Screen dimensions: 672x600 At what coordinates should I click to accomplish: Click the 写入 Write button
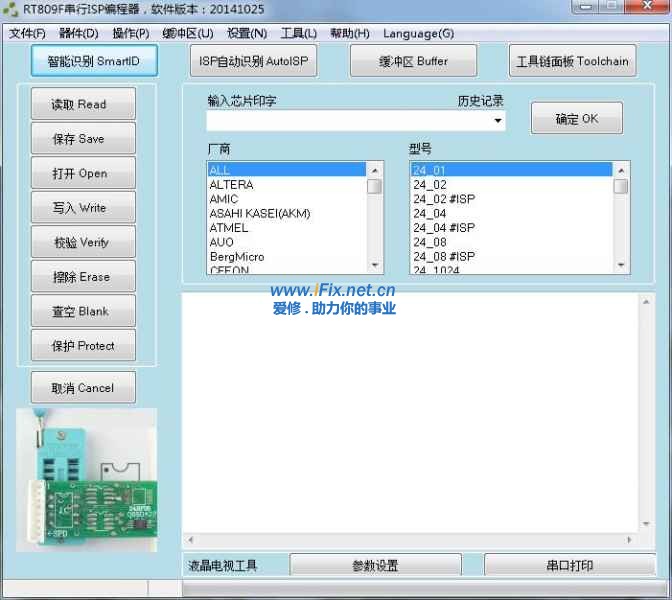point(83,207)
